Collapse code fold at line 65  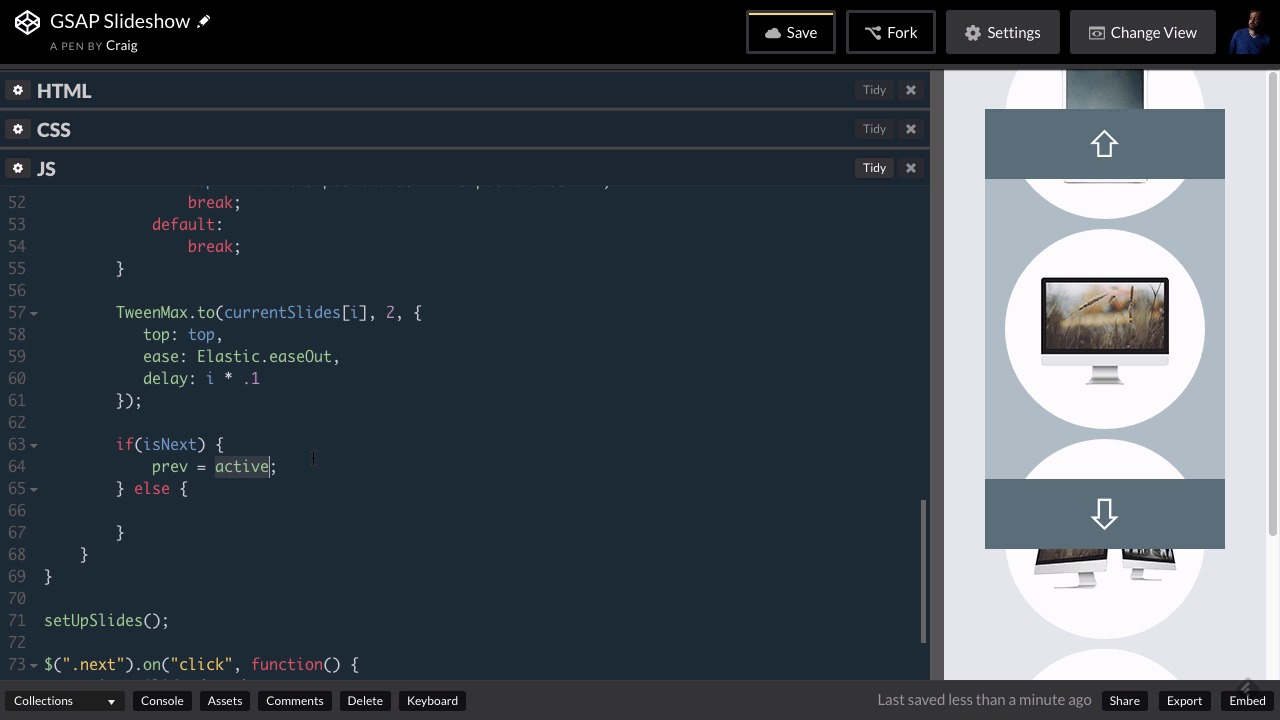[34, 489]
